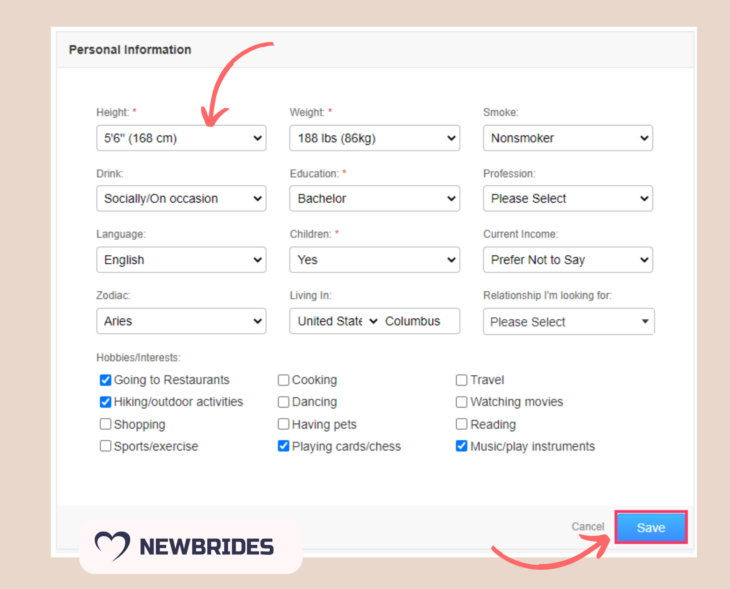Expand Relationship I'm looking for dropdown
Image resolution: width=730 pixels, height=589 pixels.
point(567,322)
